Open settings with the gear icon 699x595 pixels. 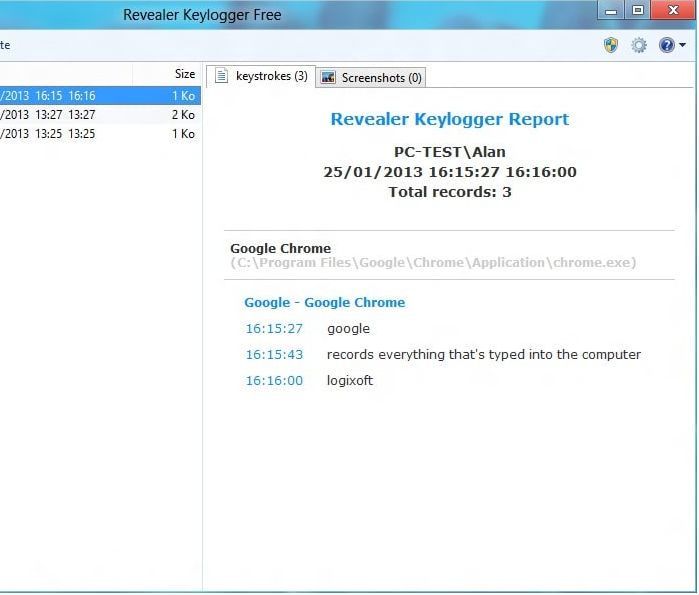(x=639, y=45)
